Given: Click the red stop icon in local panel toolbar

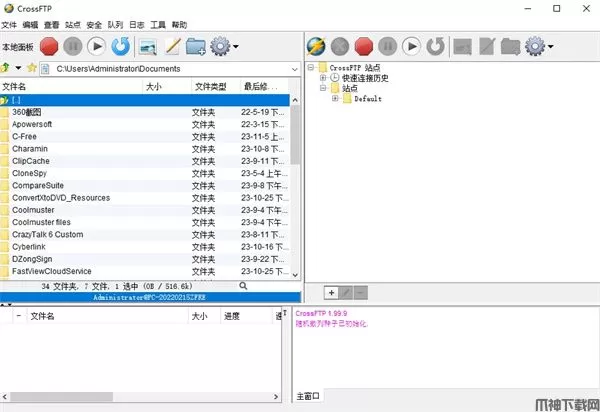Looking at the screenshot, I should [49, 47].
